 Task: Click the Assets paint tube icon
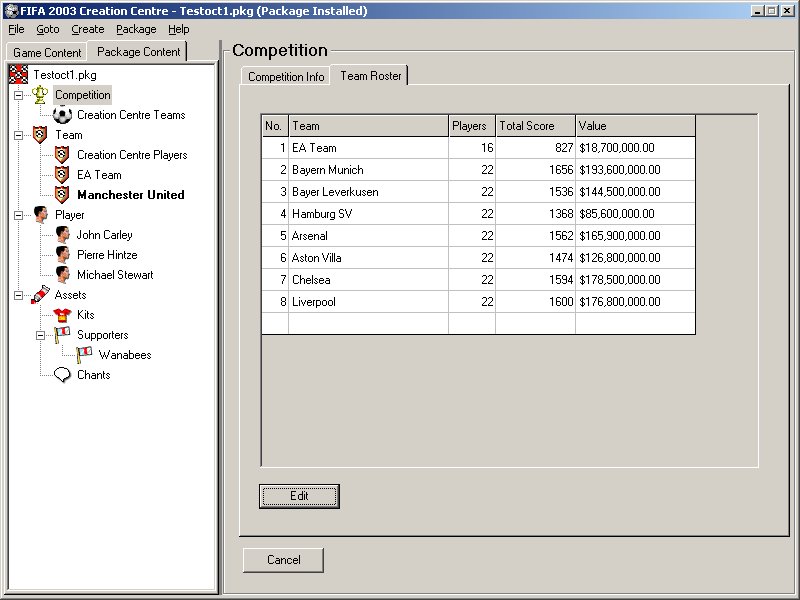40,294
